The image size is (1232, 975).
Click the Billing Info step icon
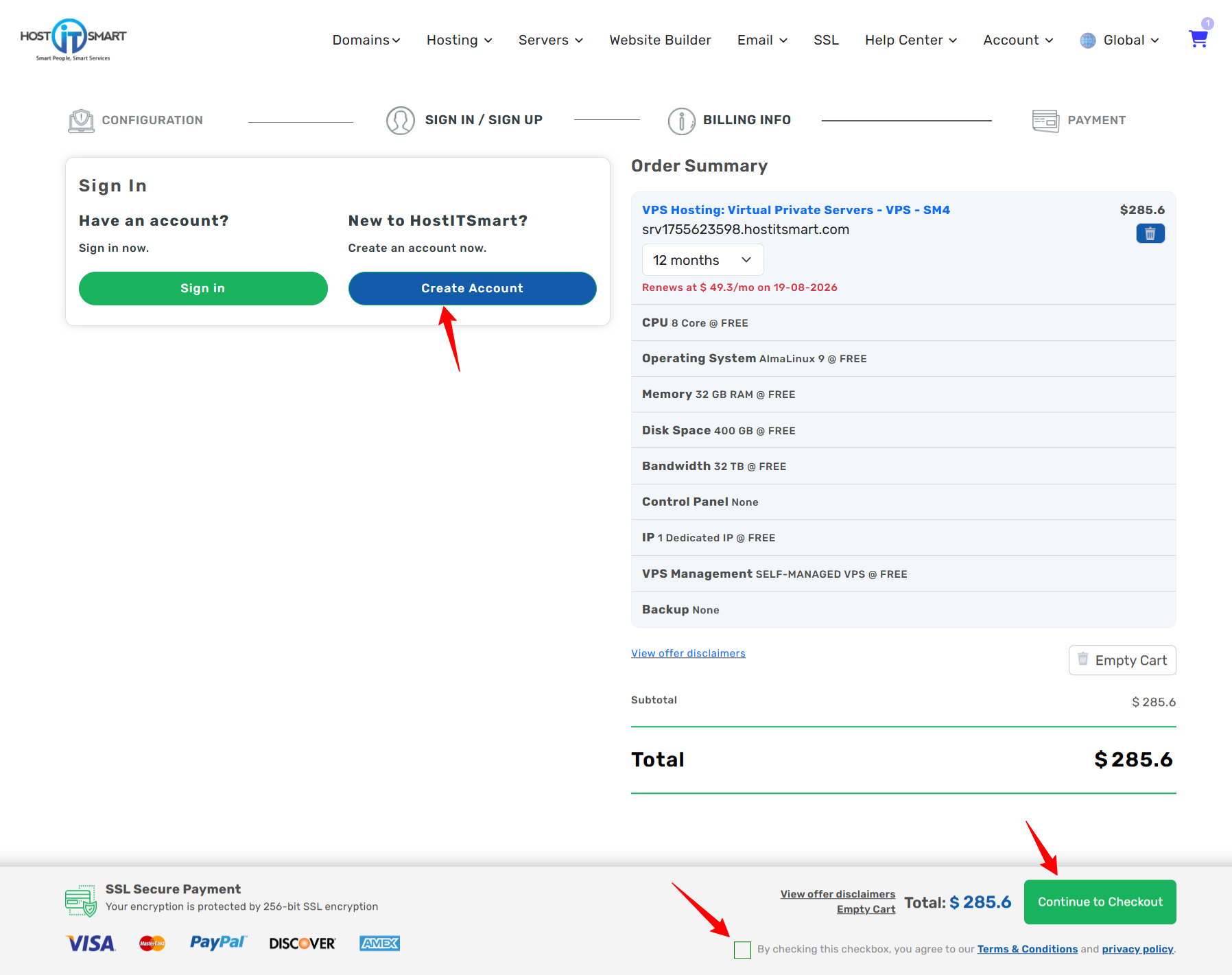681,121
